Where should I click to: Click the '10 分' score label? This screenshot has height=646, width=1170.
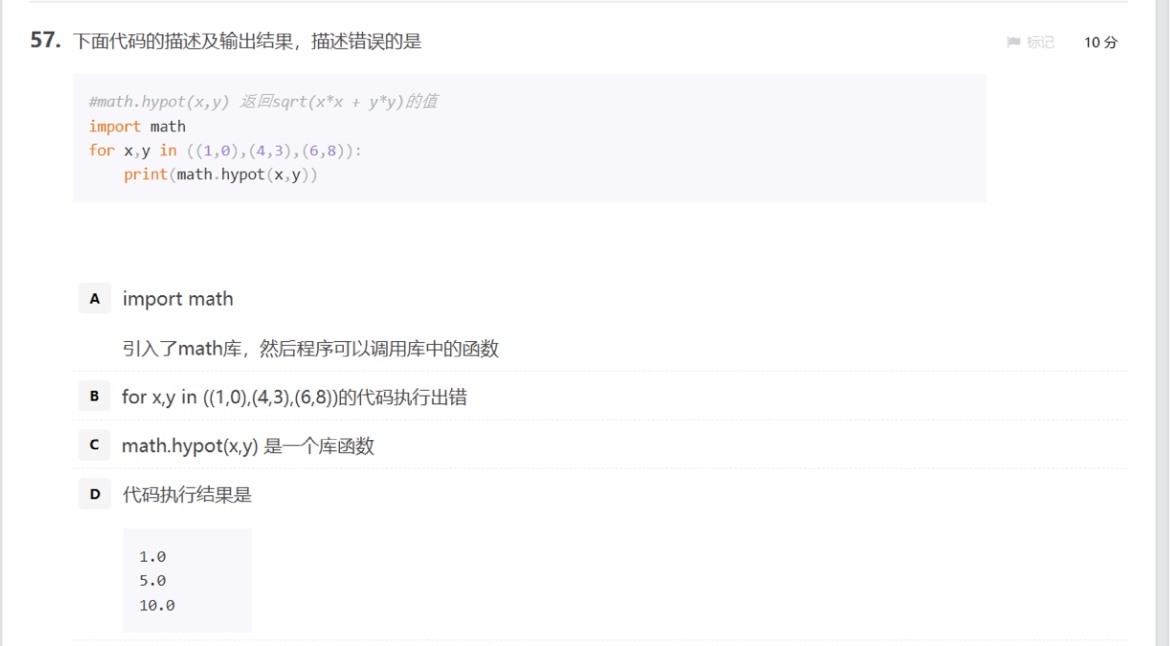1101,43
